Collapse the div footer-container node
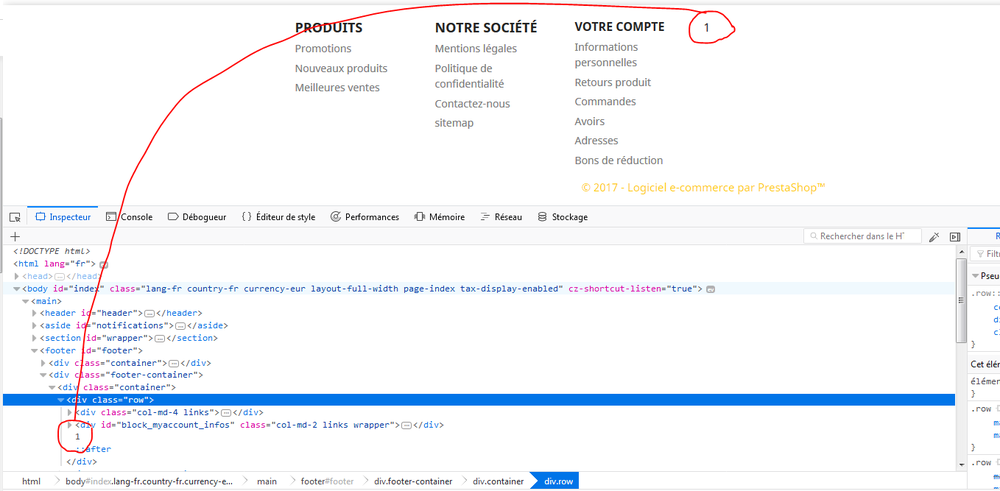This screenshot has width=1000, height=491. coord(43,376)
